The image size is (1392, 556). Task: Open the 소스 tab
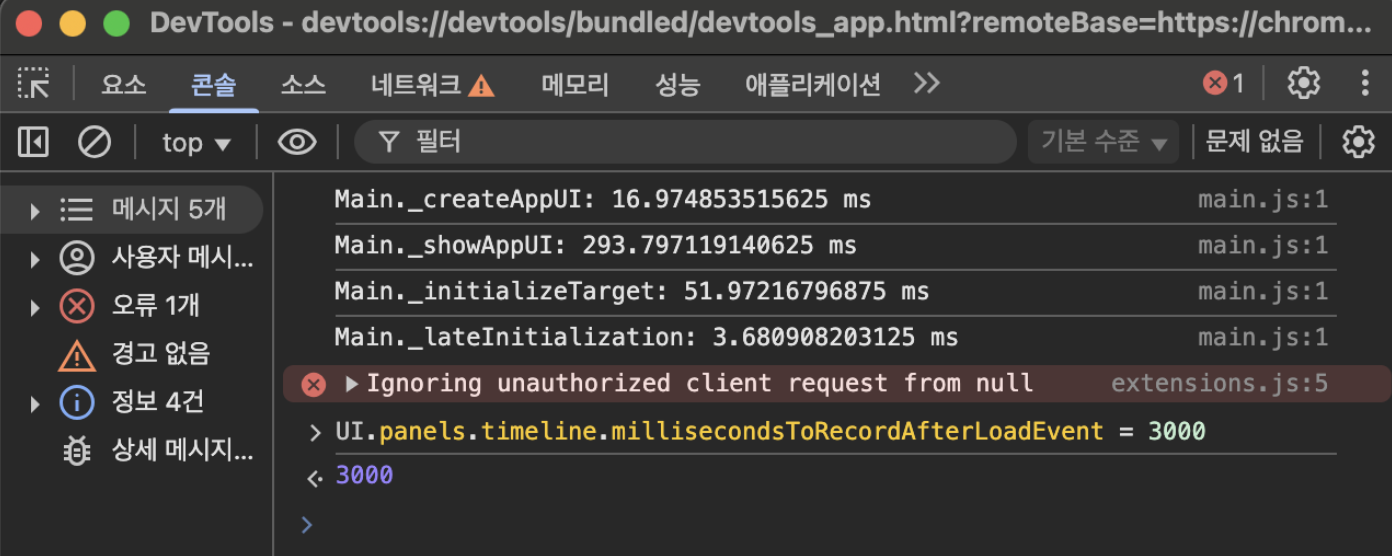[303, 84]
